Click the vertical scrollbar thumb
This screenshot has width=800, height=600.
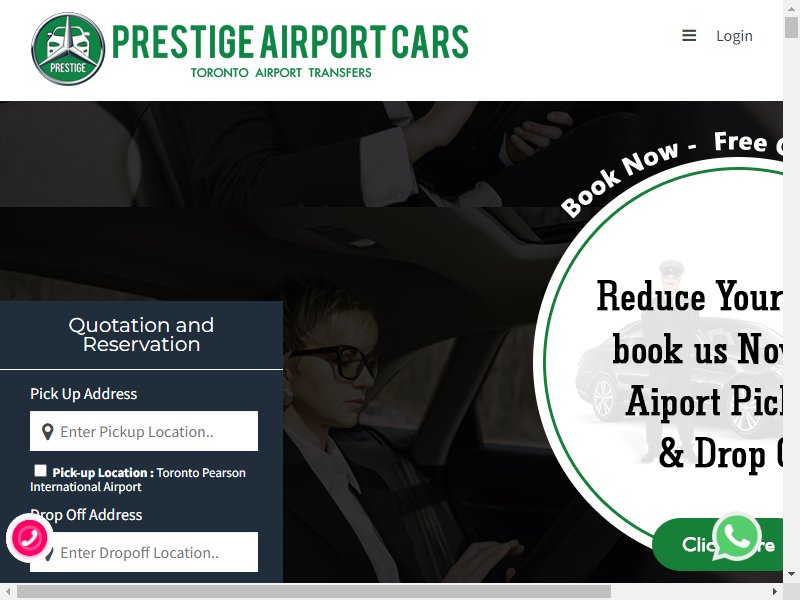pyautogui.click(x=791, y=27)
